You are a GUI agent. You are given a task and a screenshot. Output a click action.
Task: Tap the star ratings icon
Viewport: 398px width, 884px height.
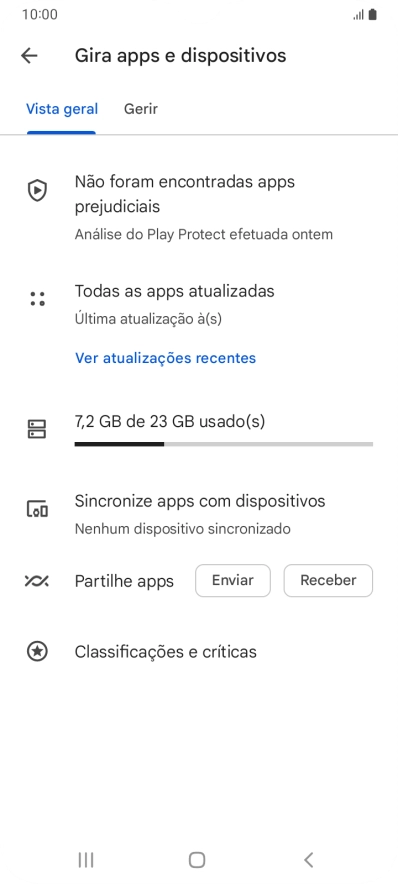click(x=37, y=652)
